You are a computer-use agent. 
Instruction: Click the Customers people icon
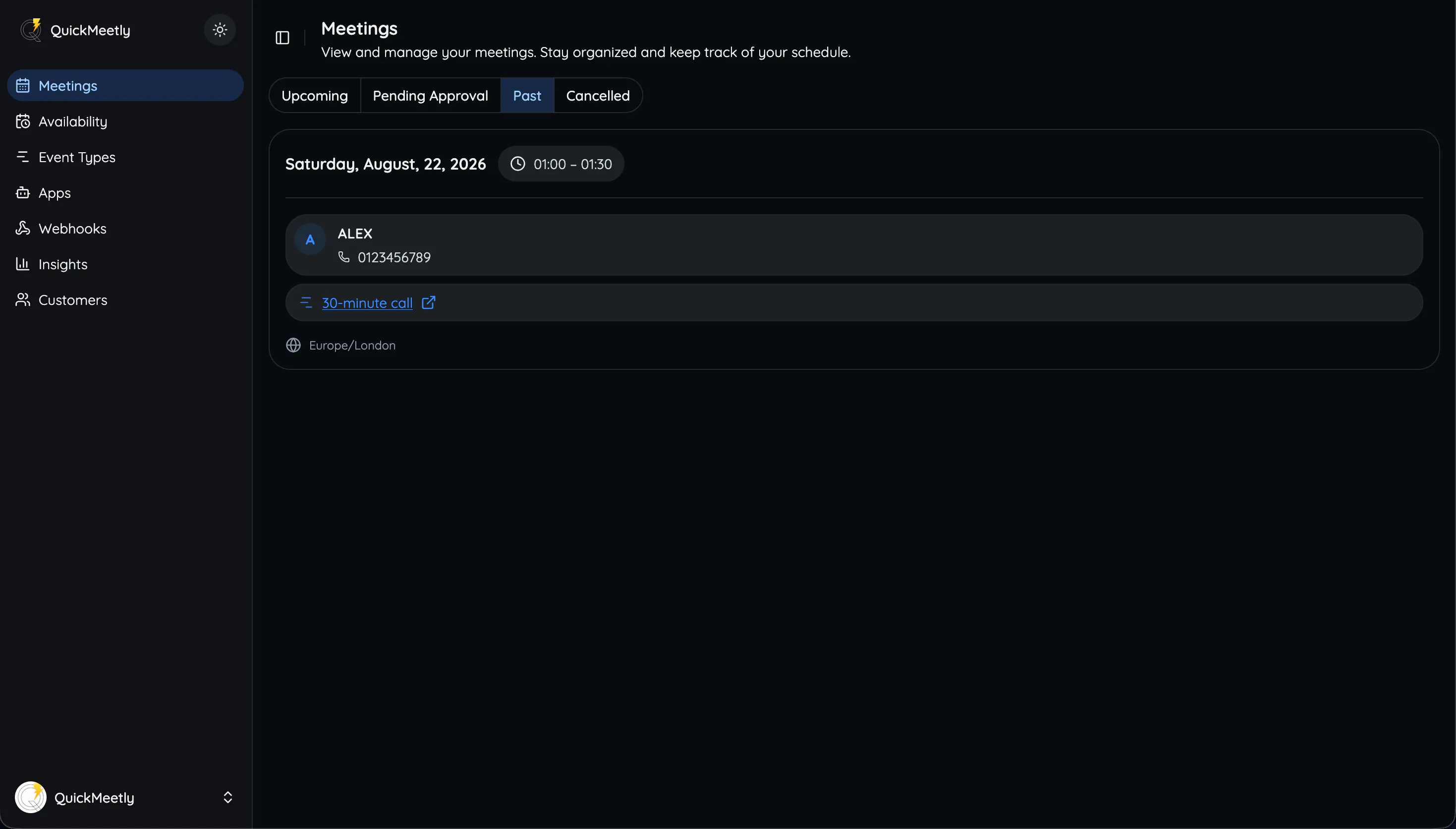[x=23, y=299]
